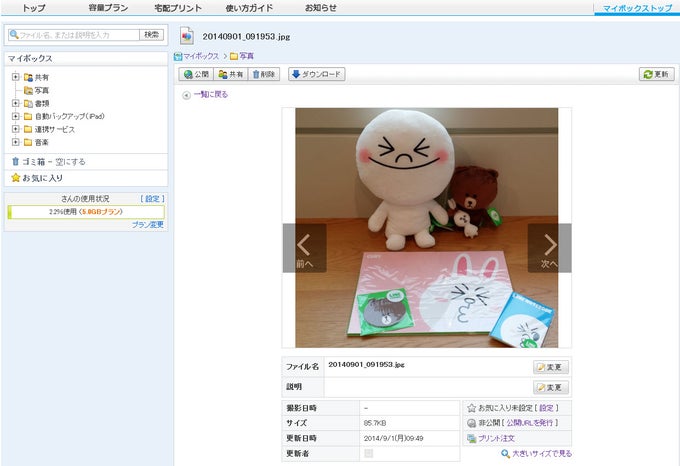Show previous photo with 前へ arrow
Viewport: 680px width, 466px height.
(x=304, y=248)
